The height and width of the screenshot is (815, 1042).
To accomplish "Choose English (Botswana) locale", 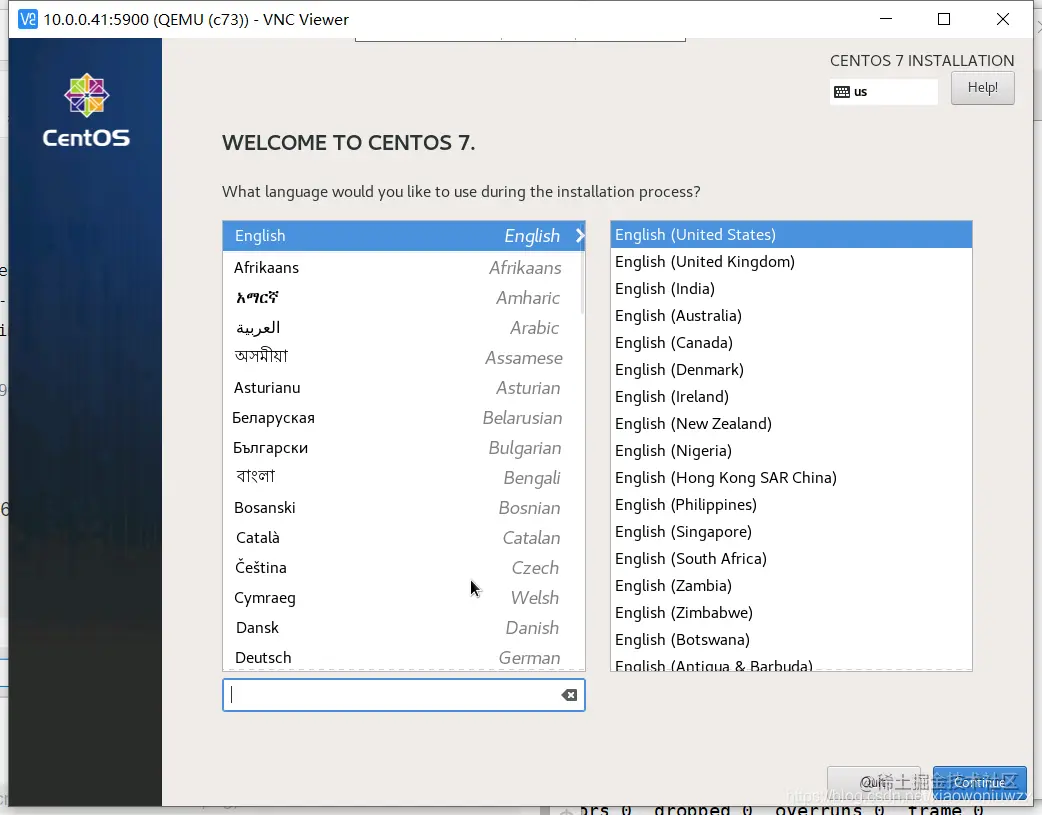I will pyautogui.click(x=791, y=640).
